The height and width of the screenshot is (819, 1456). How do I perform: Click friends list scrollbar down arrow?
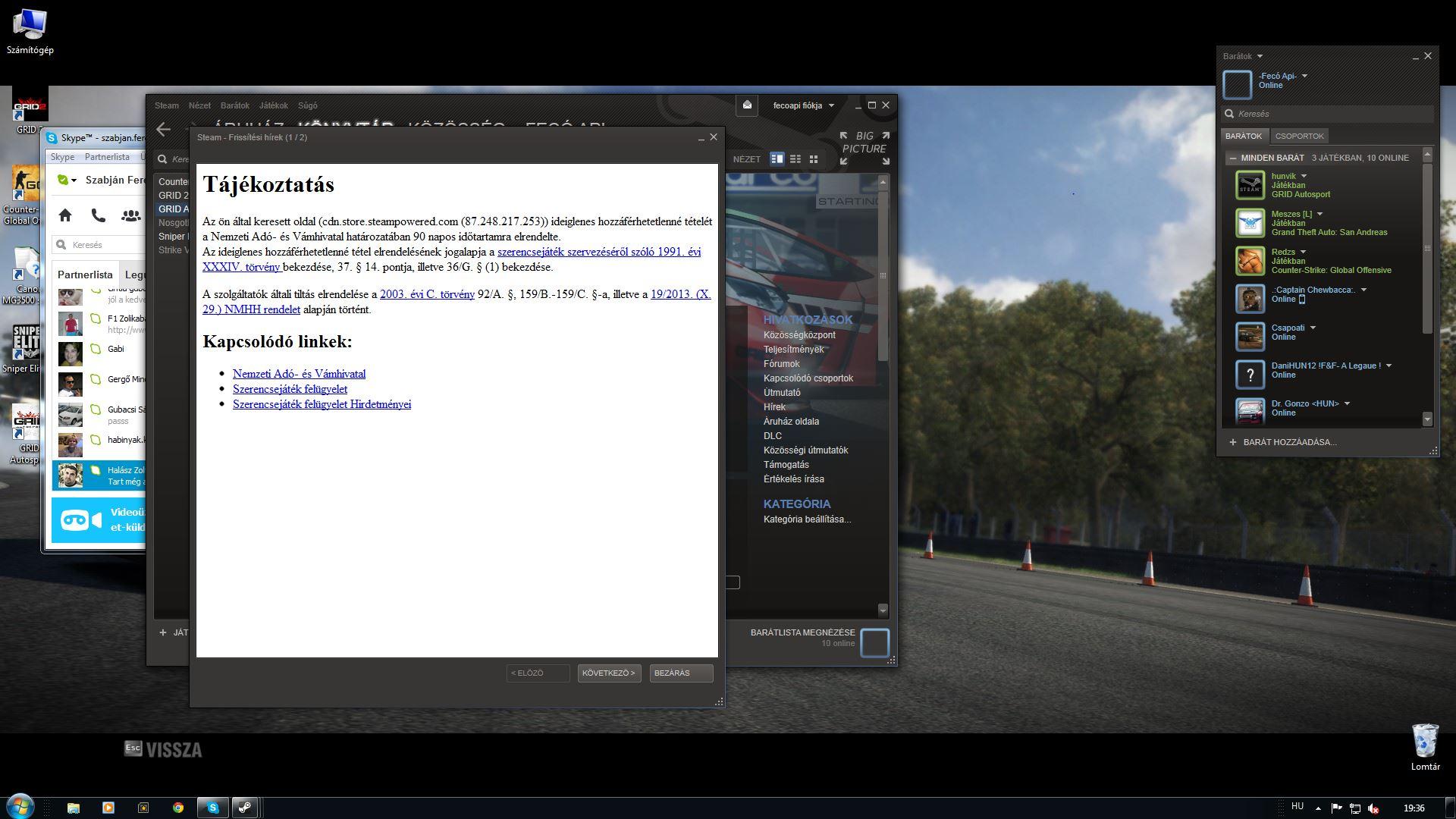click(x=1427, y=419)
